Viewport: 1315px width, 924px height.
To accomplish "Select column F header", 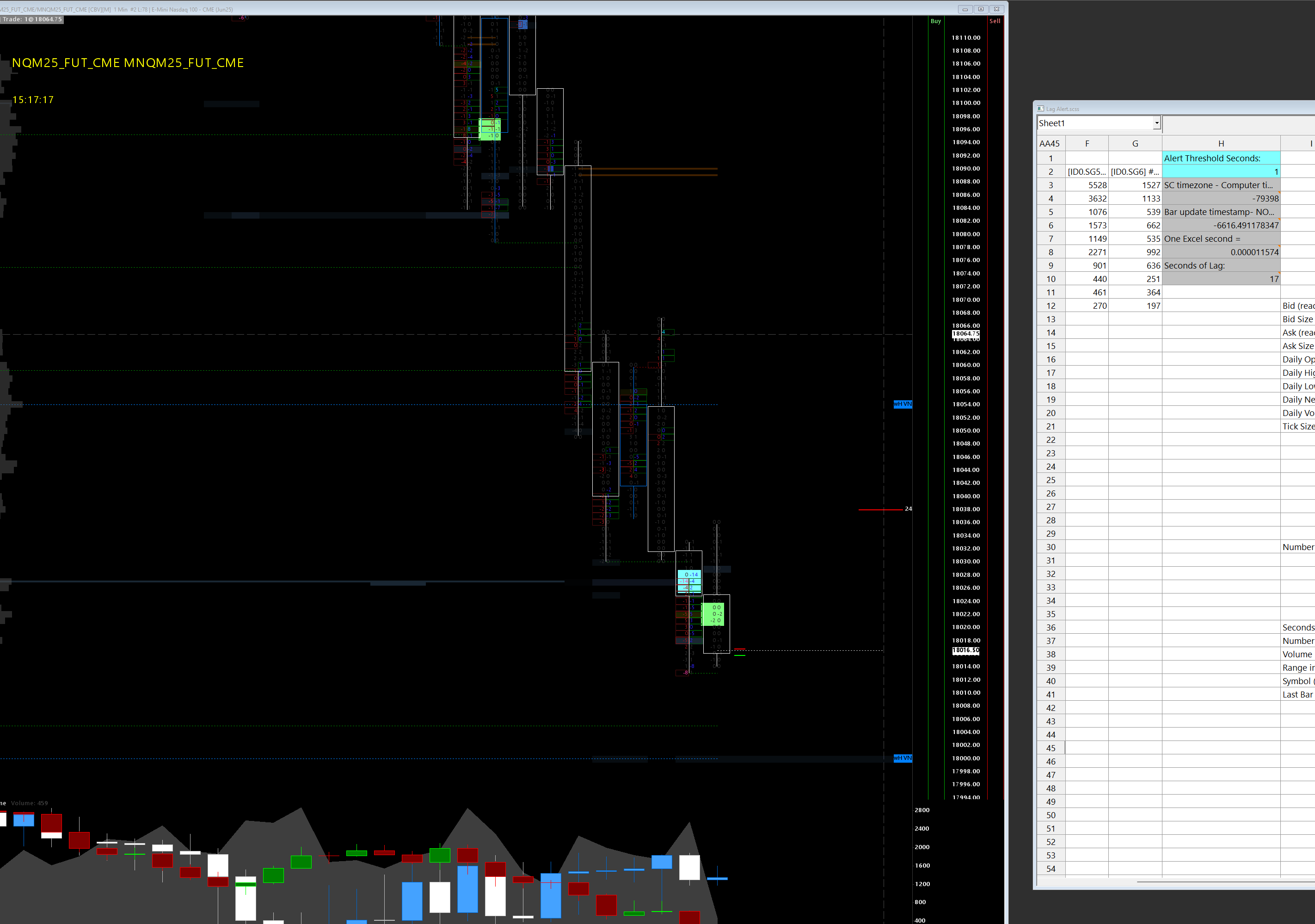I will pyautogui.click(x=1087, y=144).
